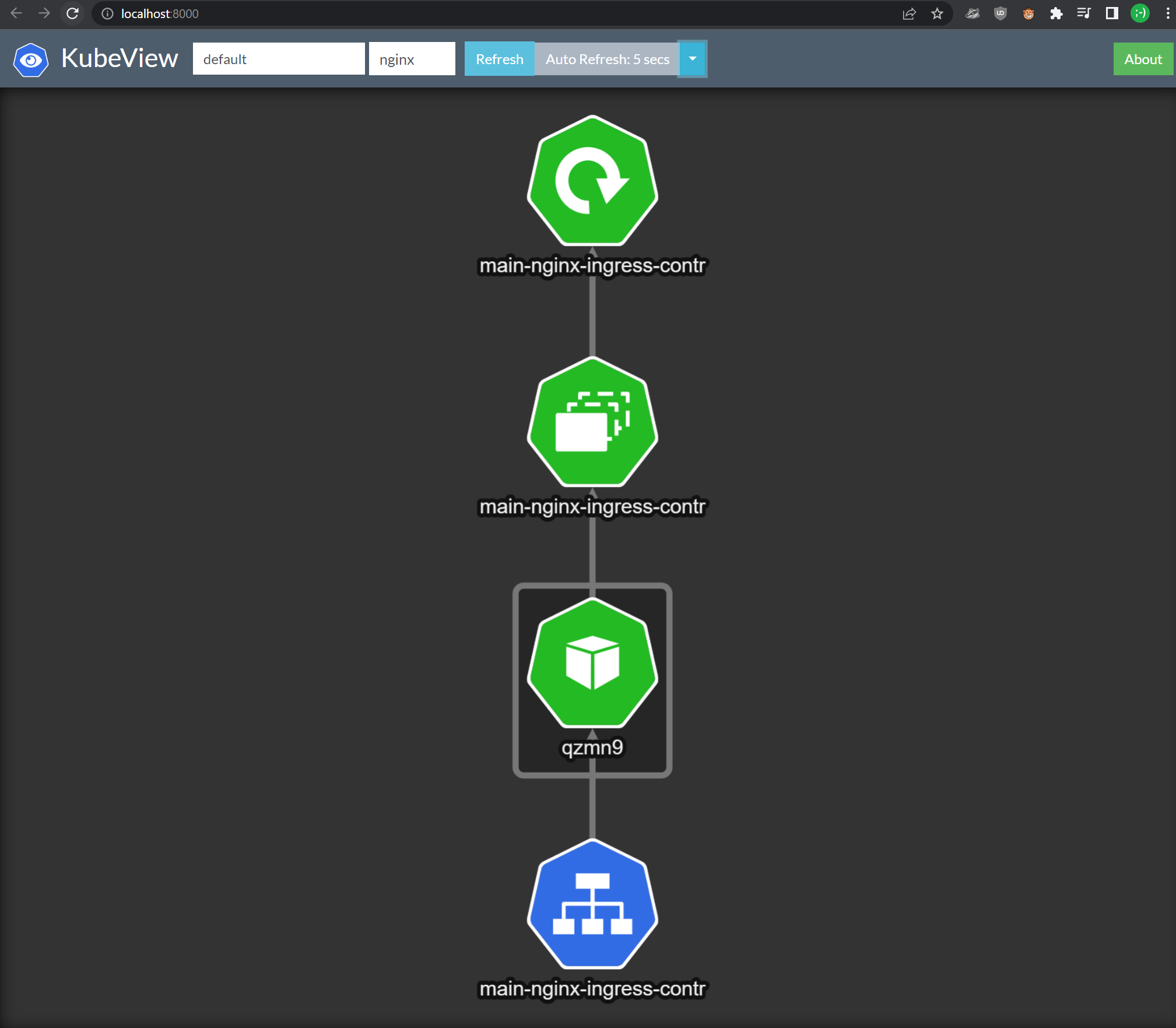
Task: Click Auto Refresh: 5 secs button
Action: (607, 59)
